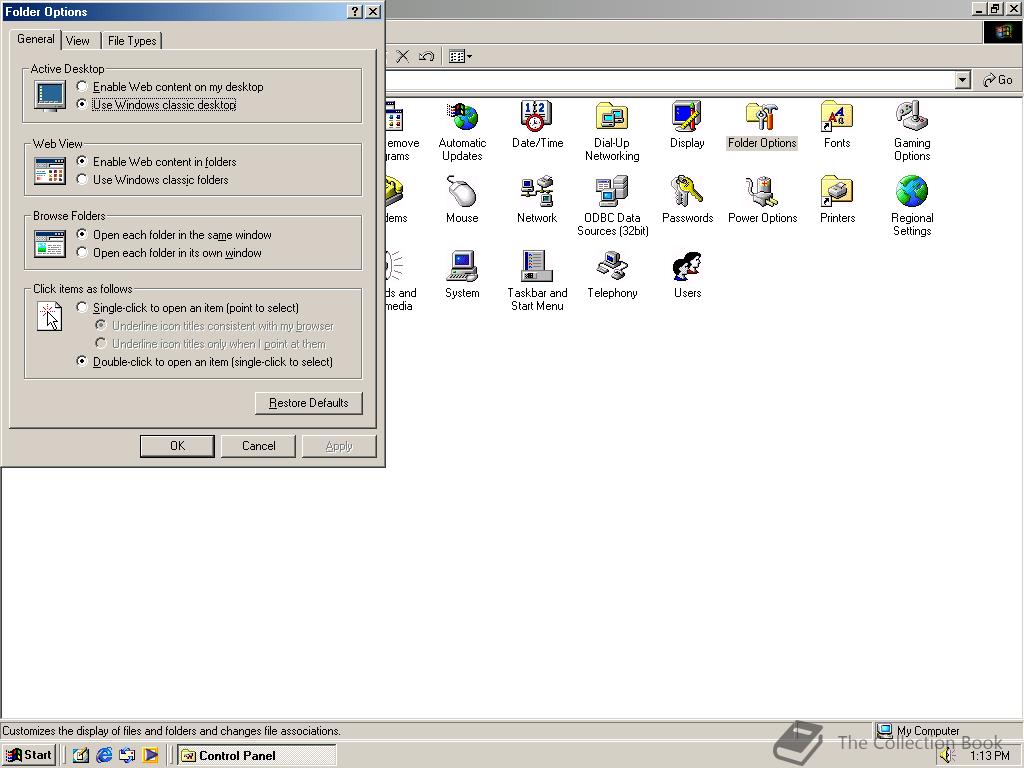Open Outlook Express quick launch icon

(127, 755)
